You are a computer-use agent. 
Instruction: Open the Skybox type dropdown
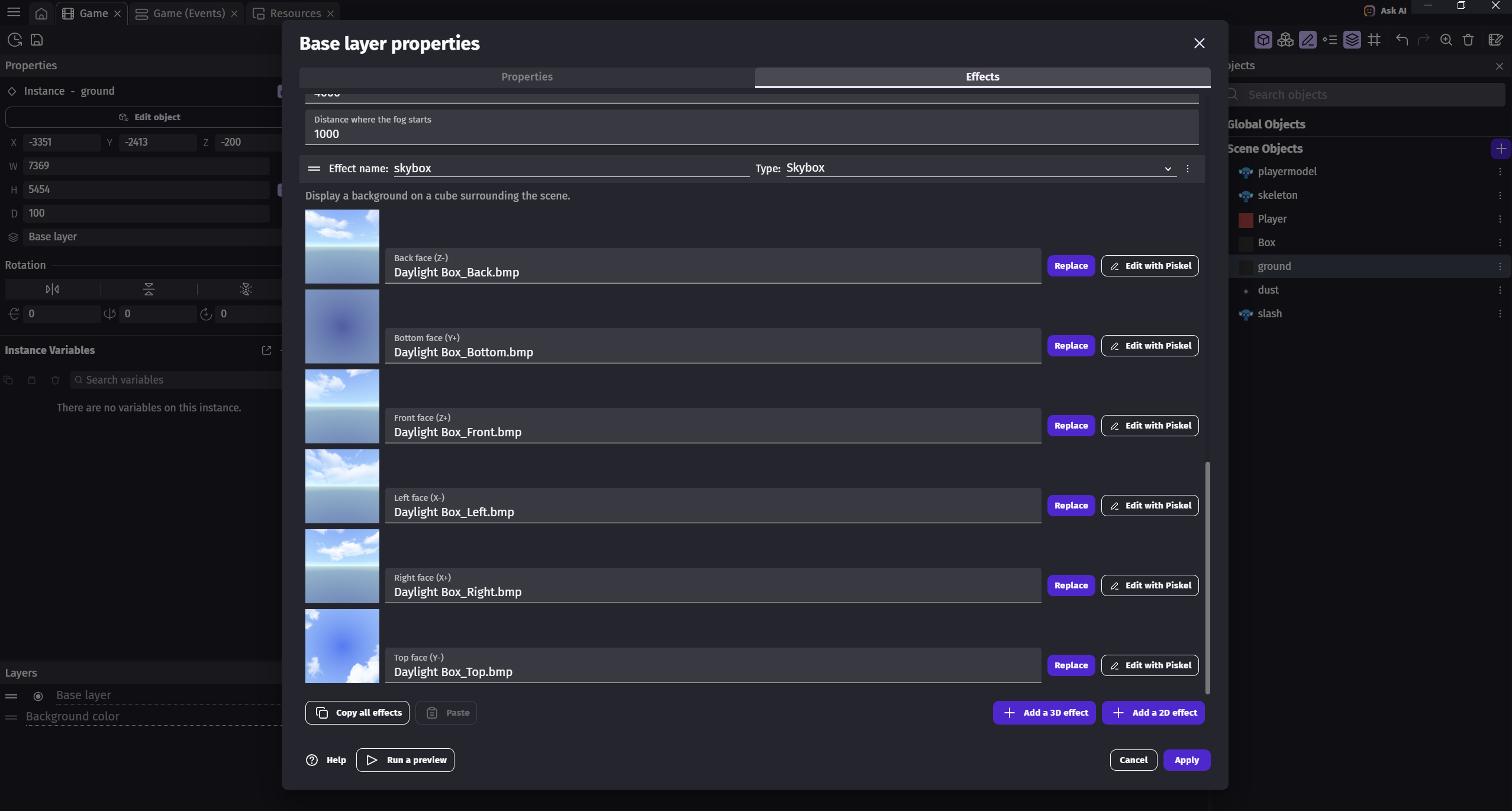(x=1168, y=168)
